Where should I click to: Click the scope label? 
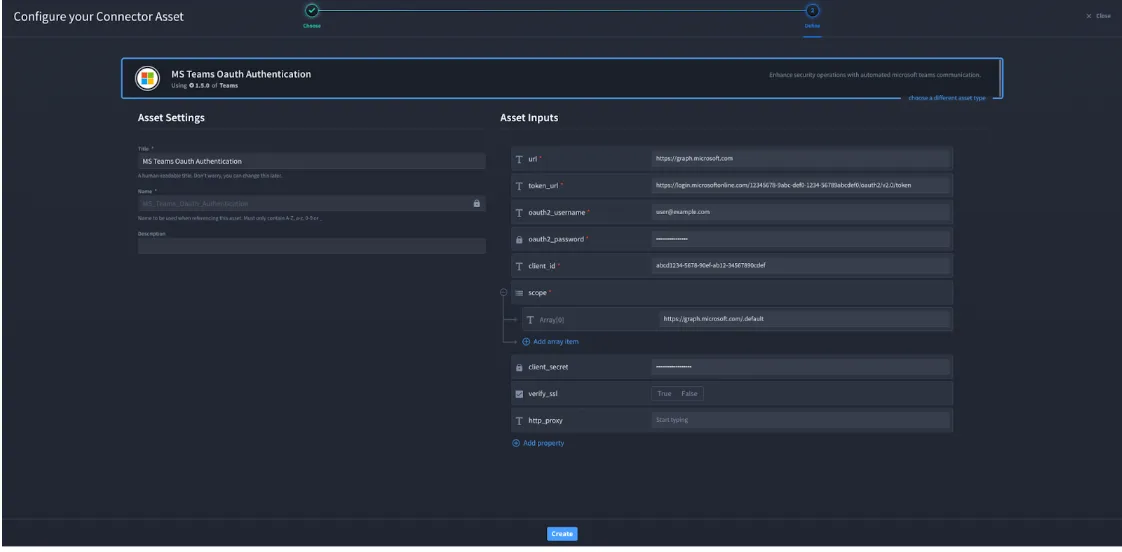point(537,293)
